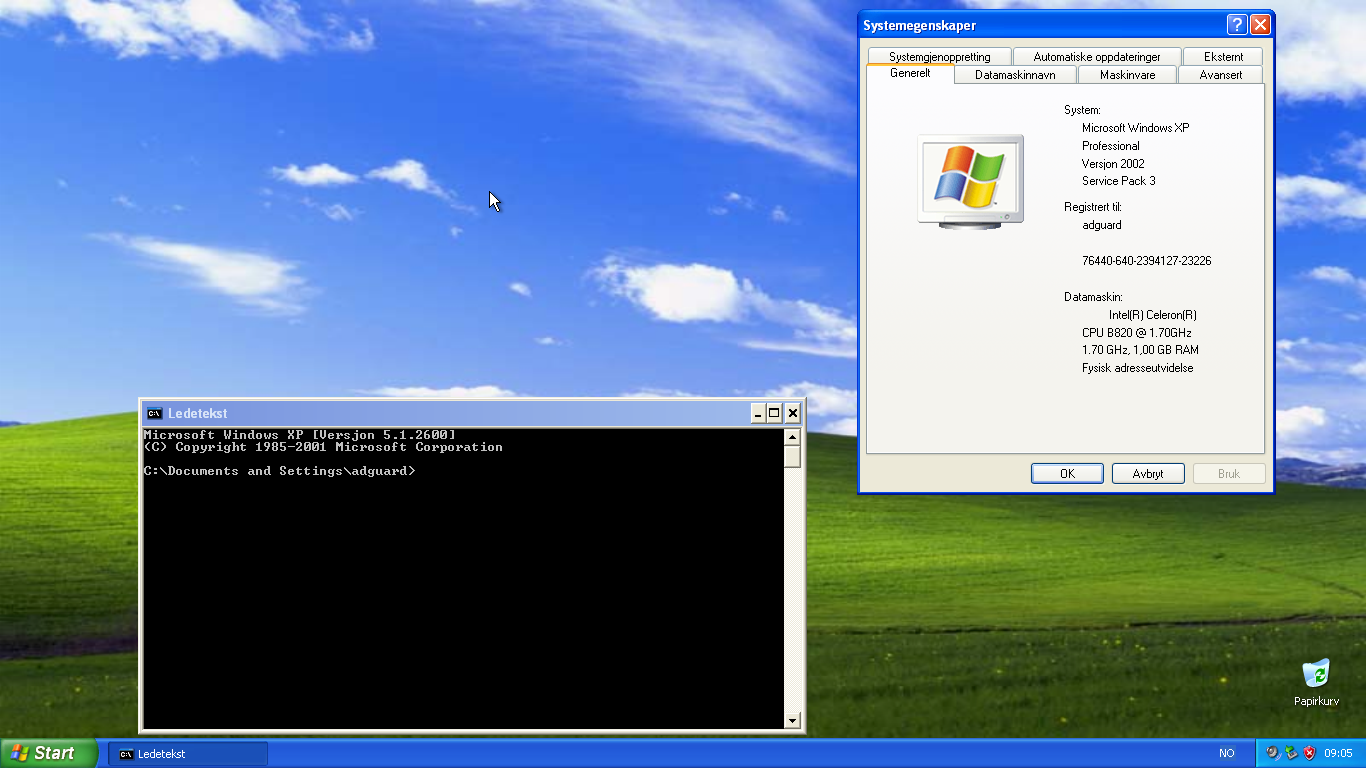Screen dimensions: 1366x768
Task: Click the green Adguard system tray icon
Action: [1291, 752]
